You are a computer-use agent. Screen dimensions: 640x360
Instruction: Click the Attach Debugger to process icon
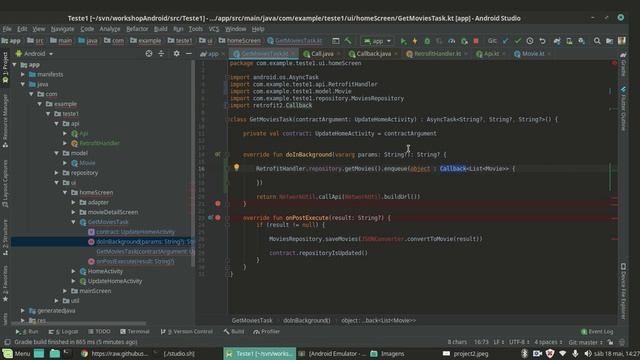[x=464, y=41]
